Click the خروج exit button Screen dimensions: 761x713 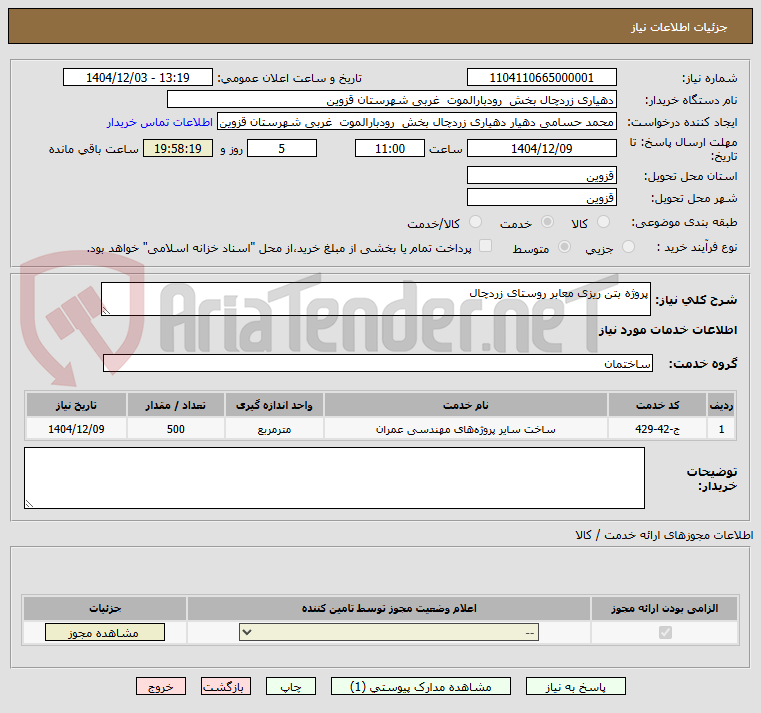tap(161, 687)
